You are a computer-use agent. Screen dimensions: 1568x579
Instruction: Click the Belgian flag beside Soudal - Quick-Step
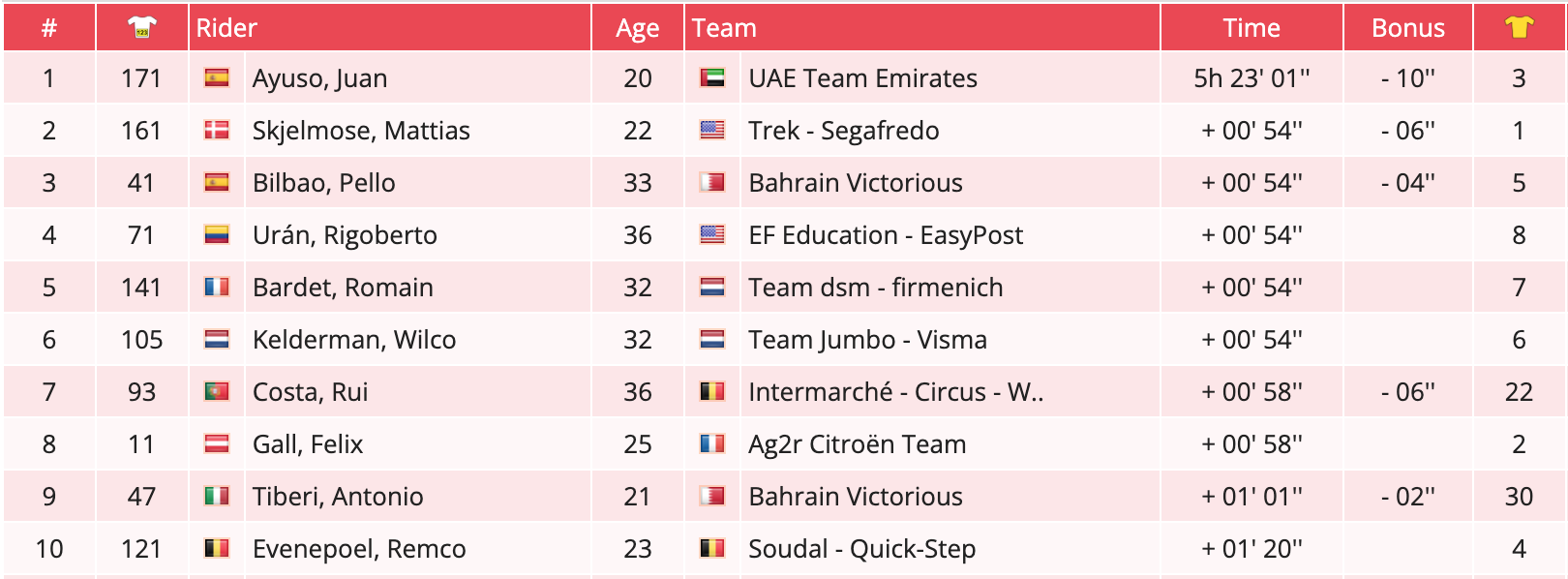pyautogui.click(x=712, y=548)
